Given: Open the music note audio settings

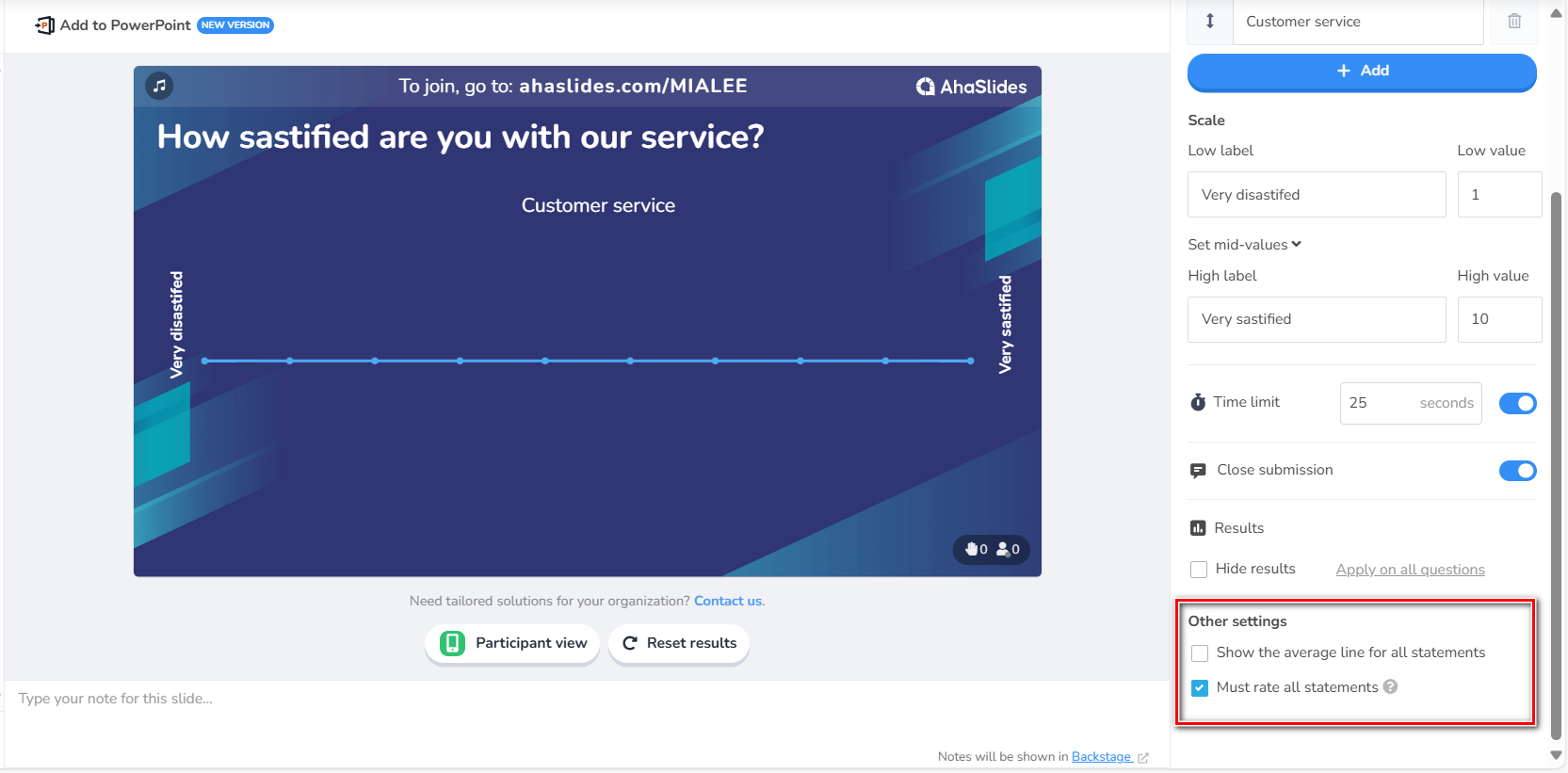Looking at the screenshot, I should 159,86.
